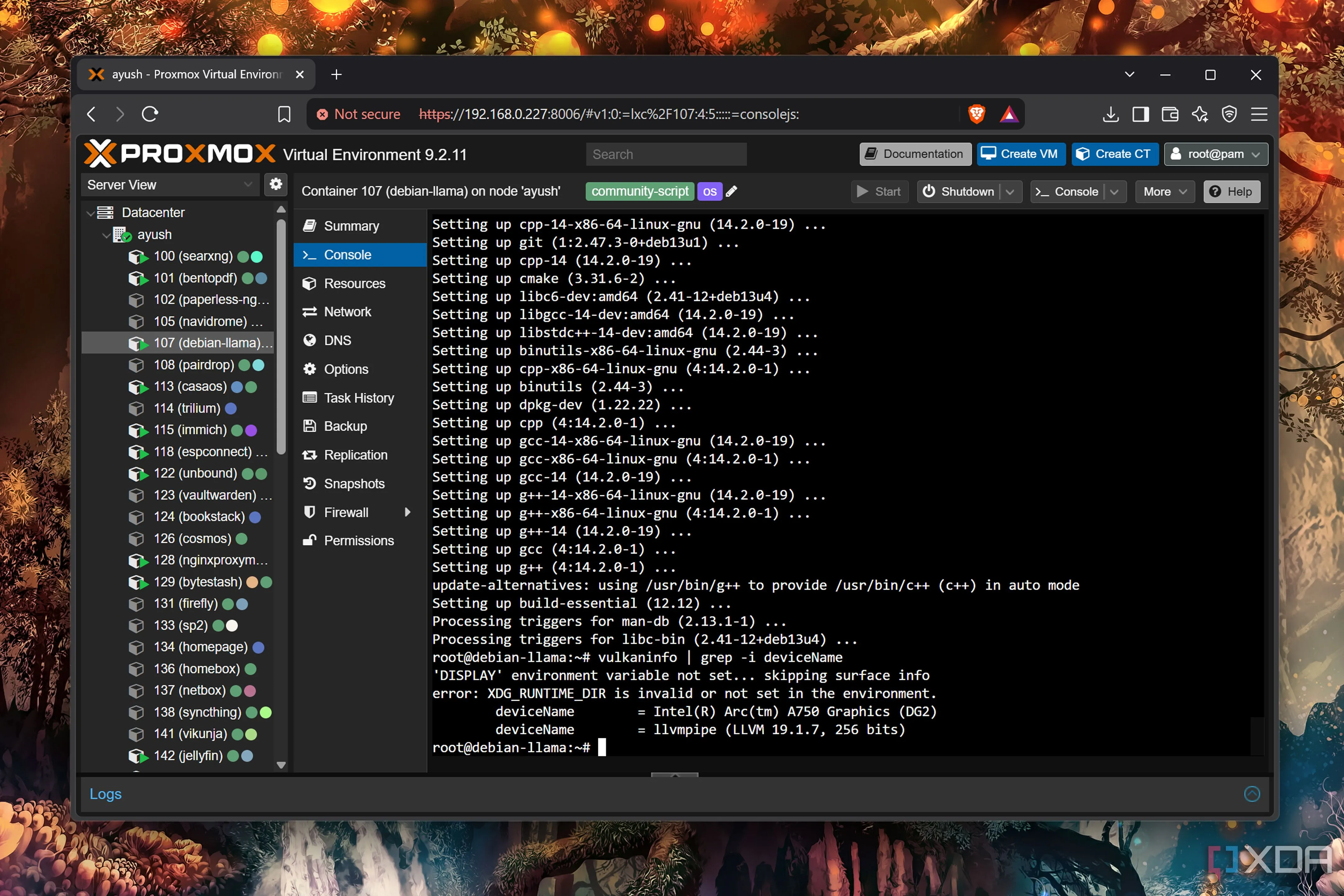
Task: Open the DNS section
Action: tap(360, 341)
